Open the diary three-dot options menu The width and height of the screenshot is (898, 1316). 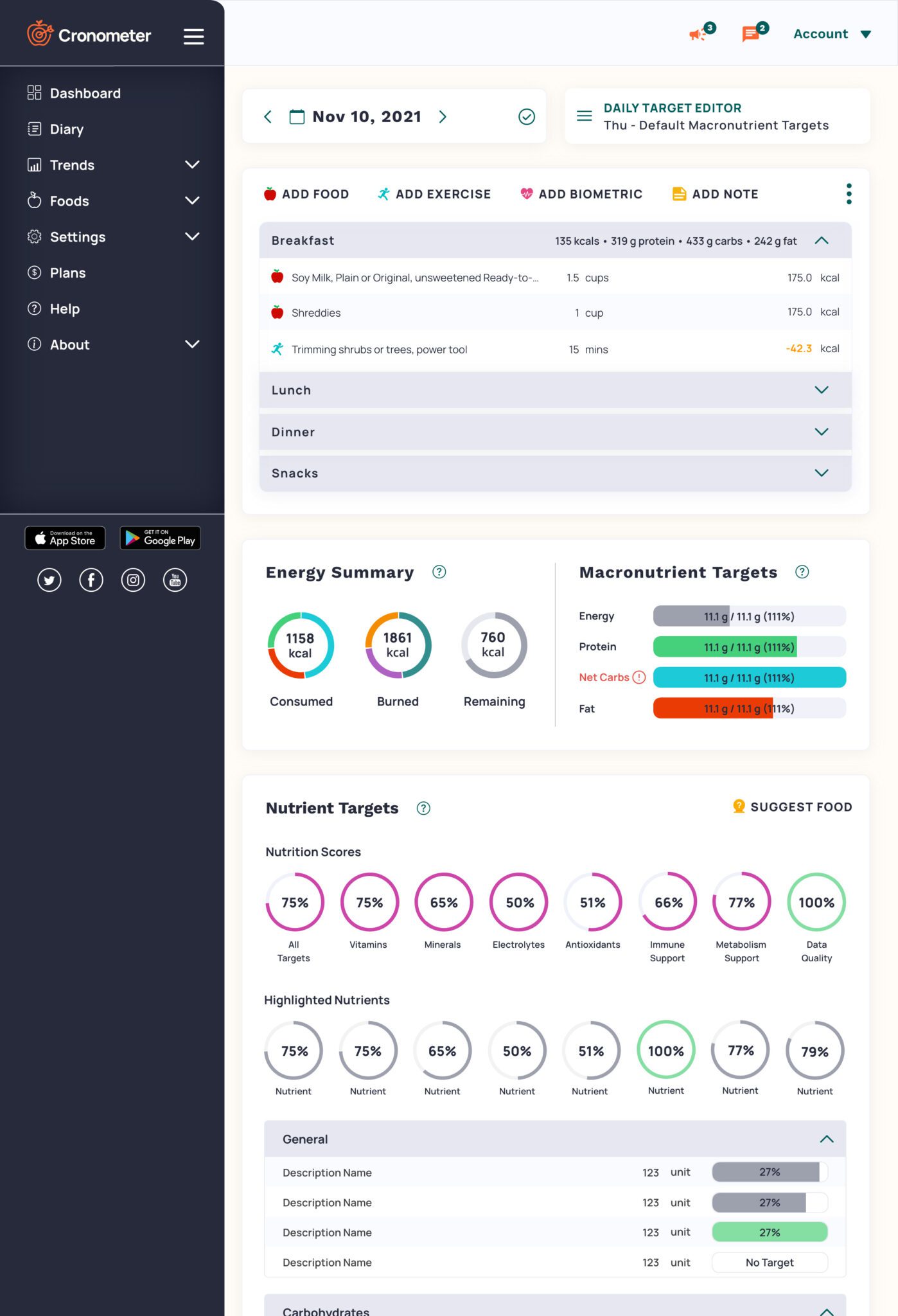coord(849,194)
